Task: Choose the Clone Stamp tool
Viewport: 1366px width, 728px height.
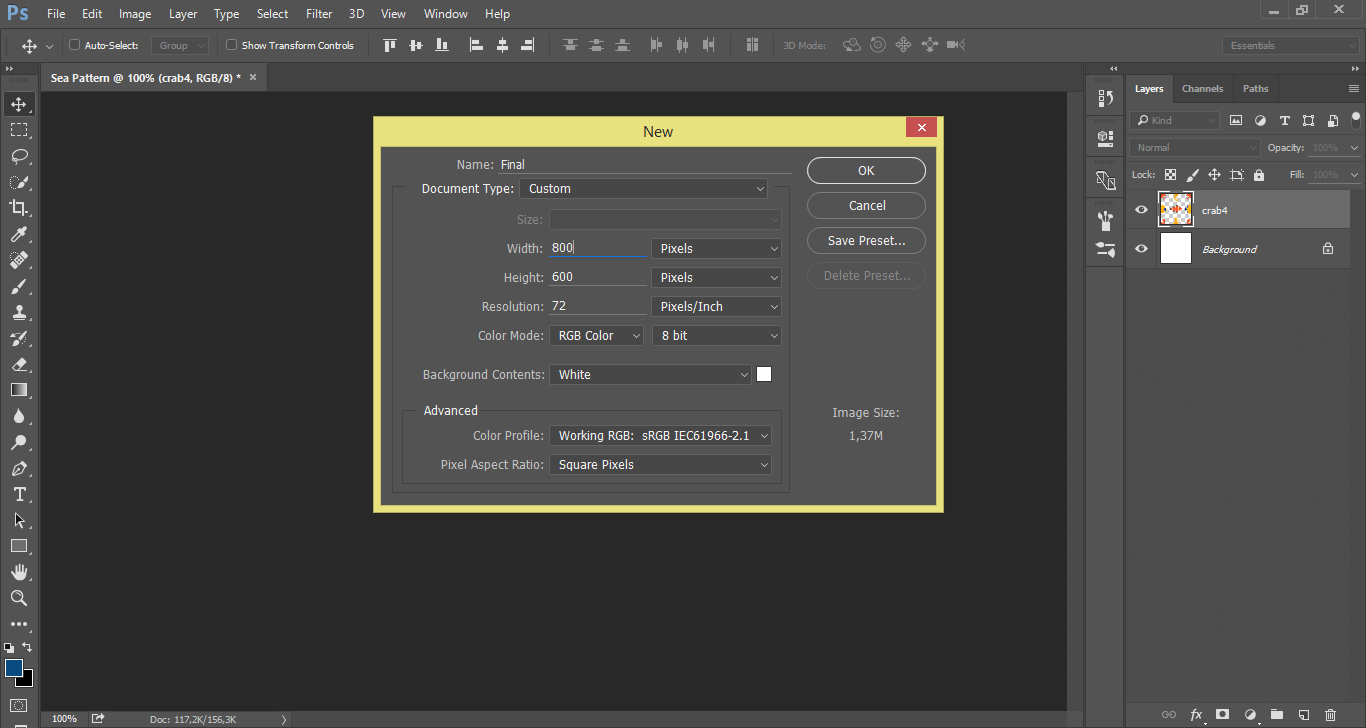Action: tap(18, 312)
